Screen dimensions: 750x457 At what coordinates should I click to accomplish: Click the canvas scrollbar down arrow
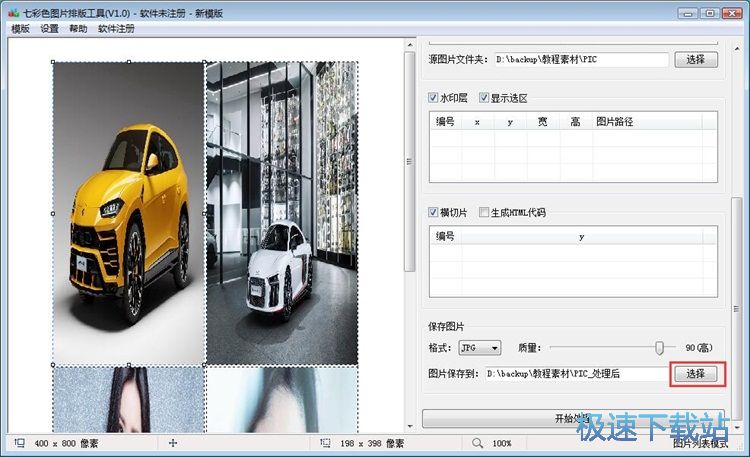[x=410, y=426]
